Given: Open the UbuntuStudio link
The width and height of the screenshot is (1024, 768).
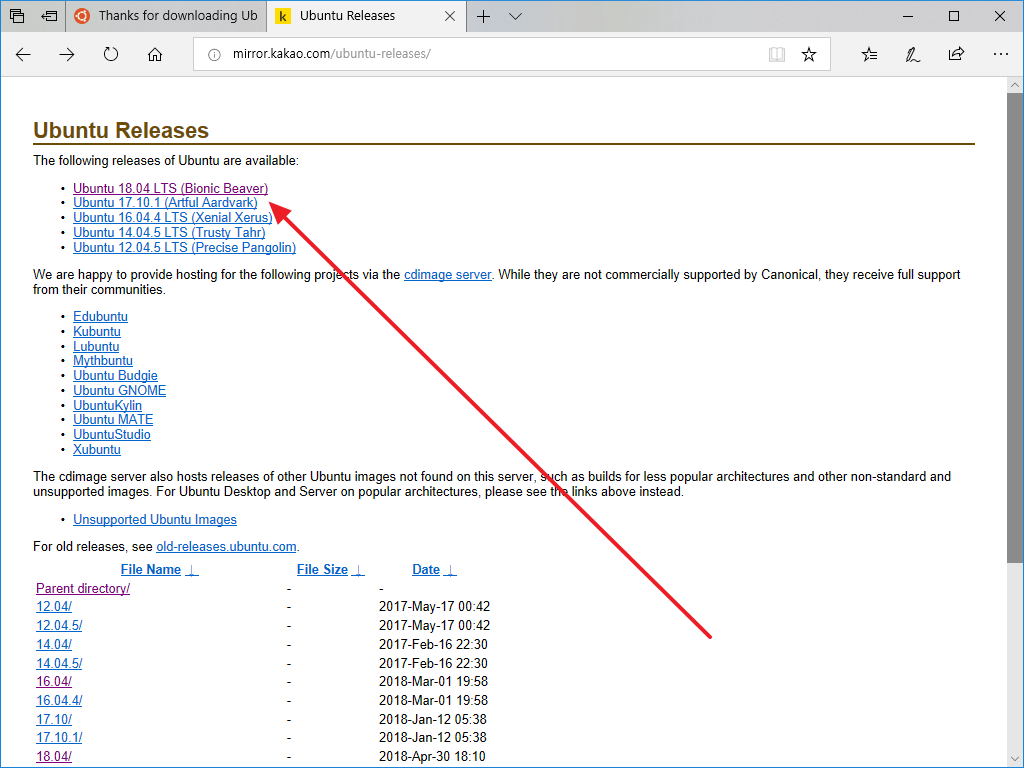Looking at the screenshot, I should [112, 435].
